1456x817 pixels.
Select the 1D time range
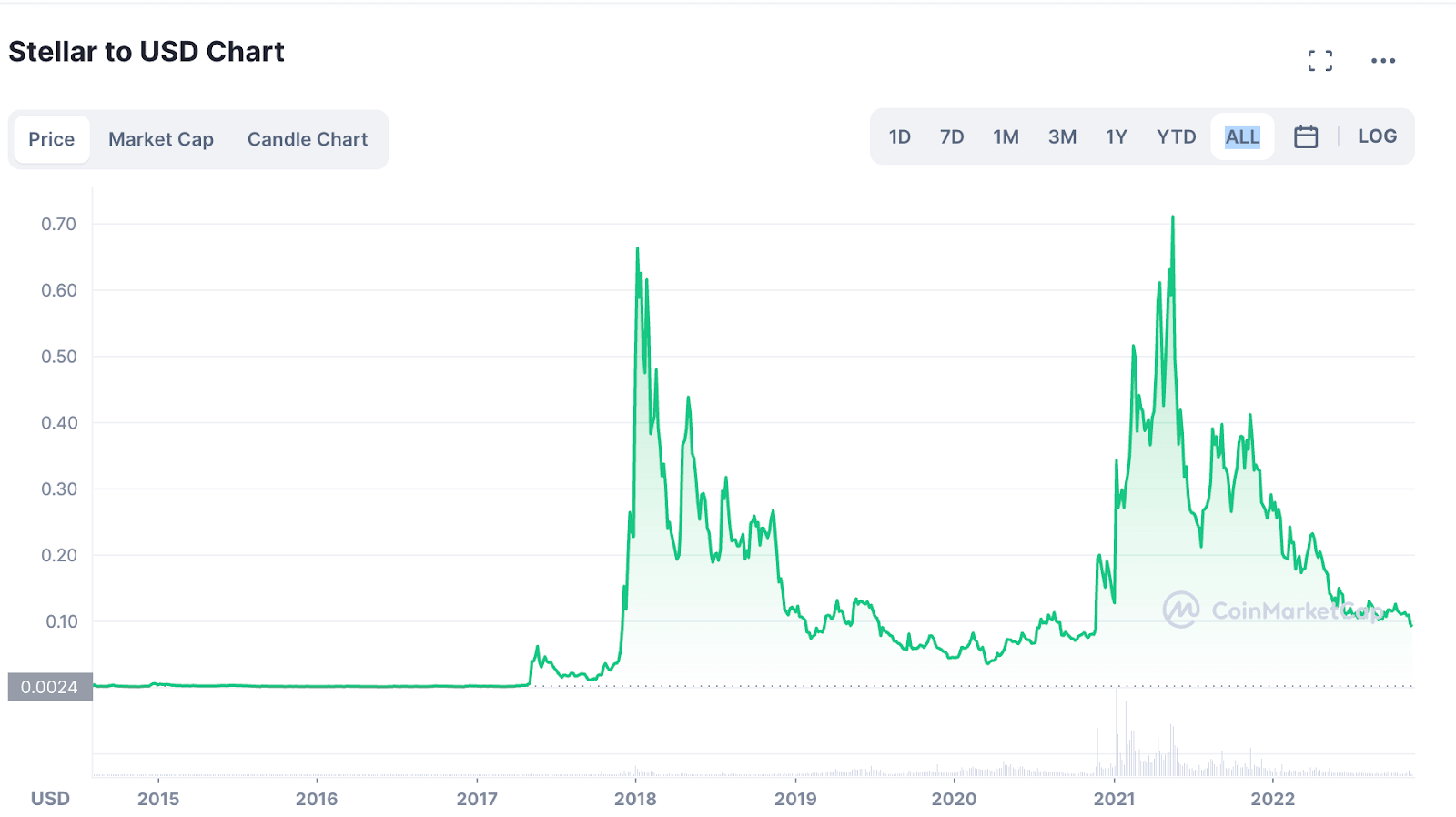point(899,137)
